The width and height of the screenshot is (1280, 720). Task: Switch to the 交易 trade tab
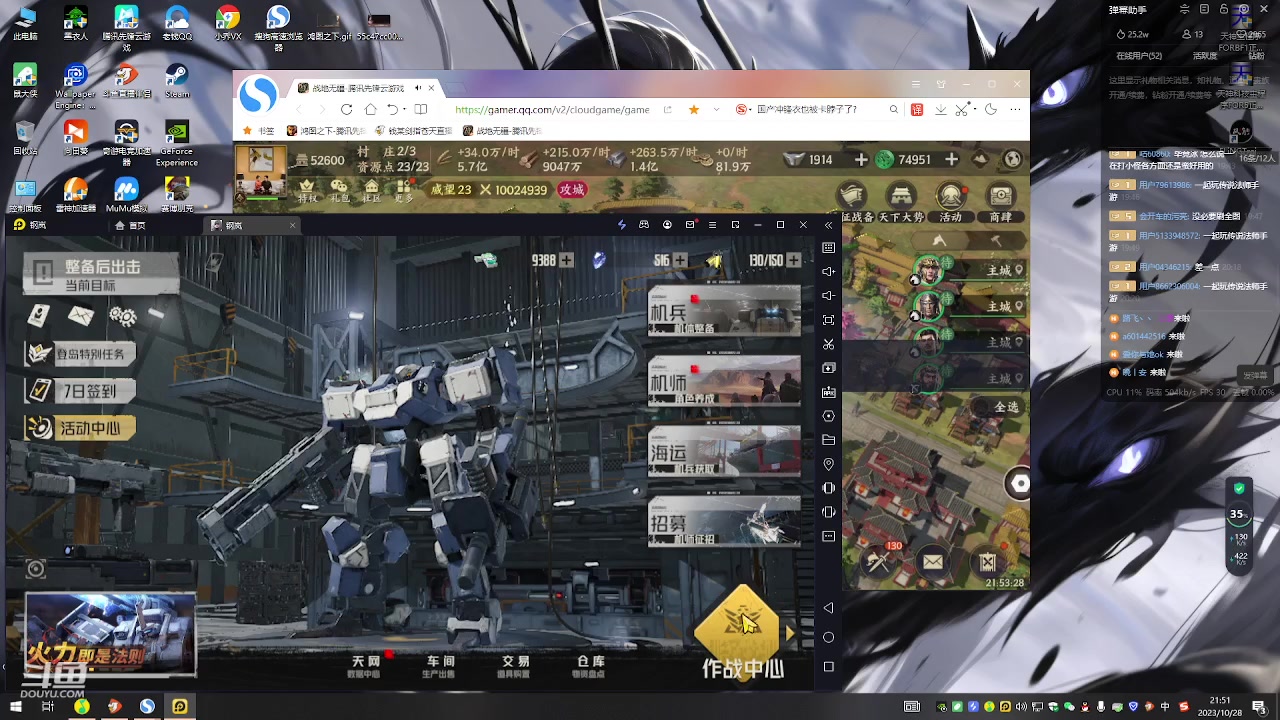click(x=515, y=666)
